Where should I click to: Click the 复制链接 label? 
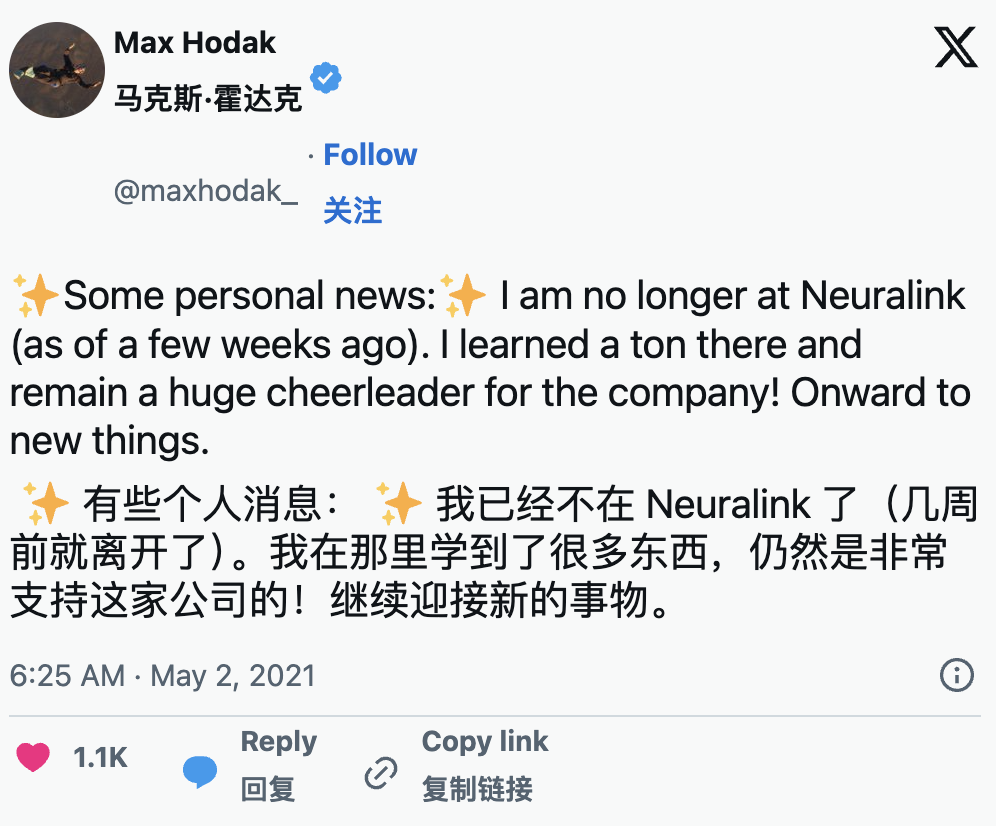(x=477, y=789)
